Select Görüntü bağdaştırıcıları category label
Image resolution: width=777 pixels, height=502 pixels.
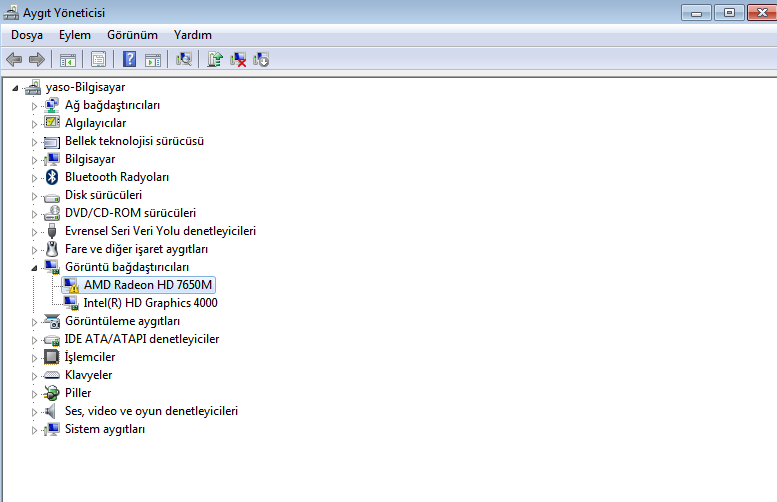pyautogui.click(x=127, y=267)
